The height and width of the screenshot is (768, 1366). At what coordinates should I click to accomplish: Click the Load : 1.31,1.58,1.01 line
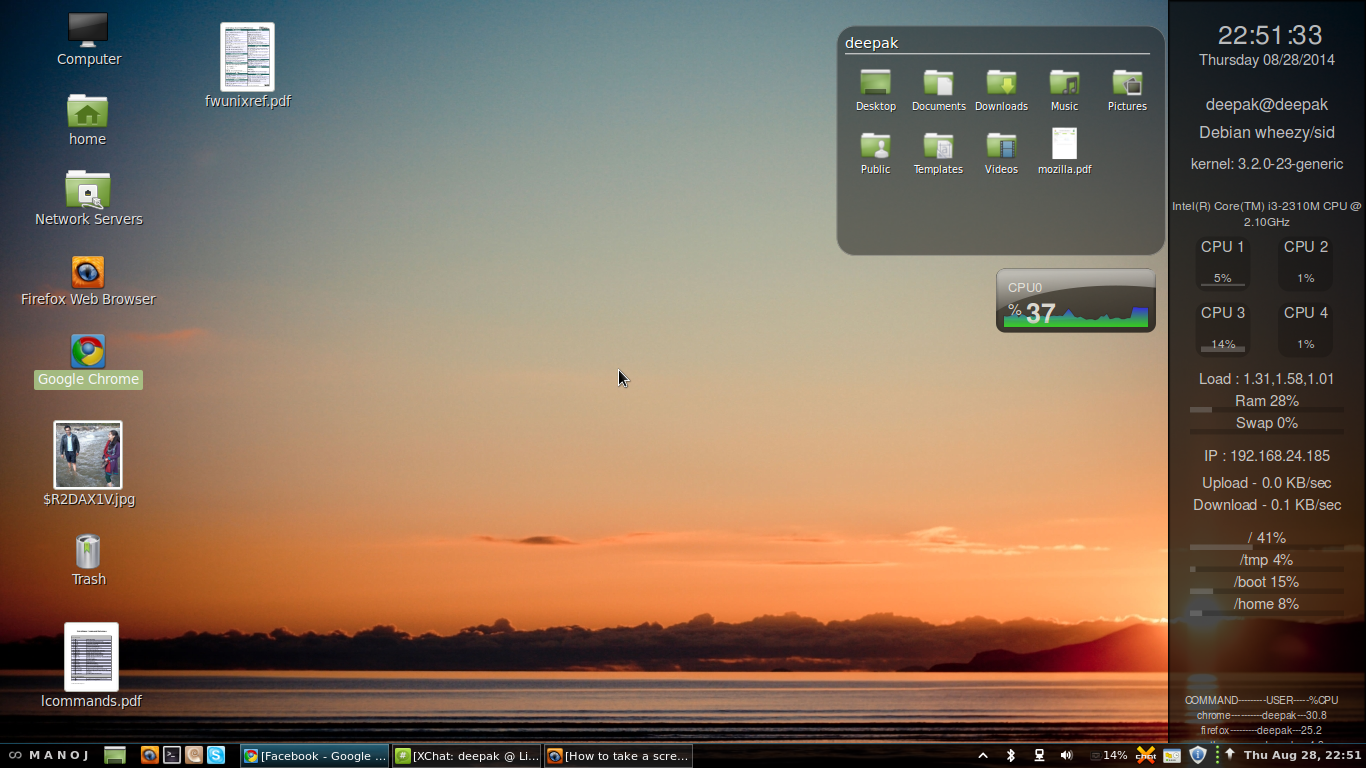pos(1267,379)
